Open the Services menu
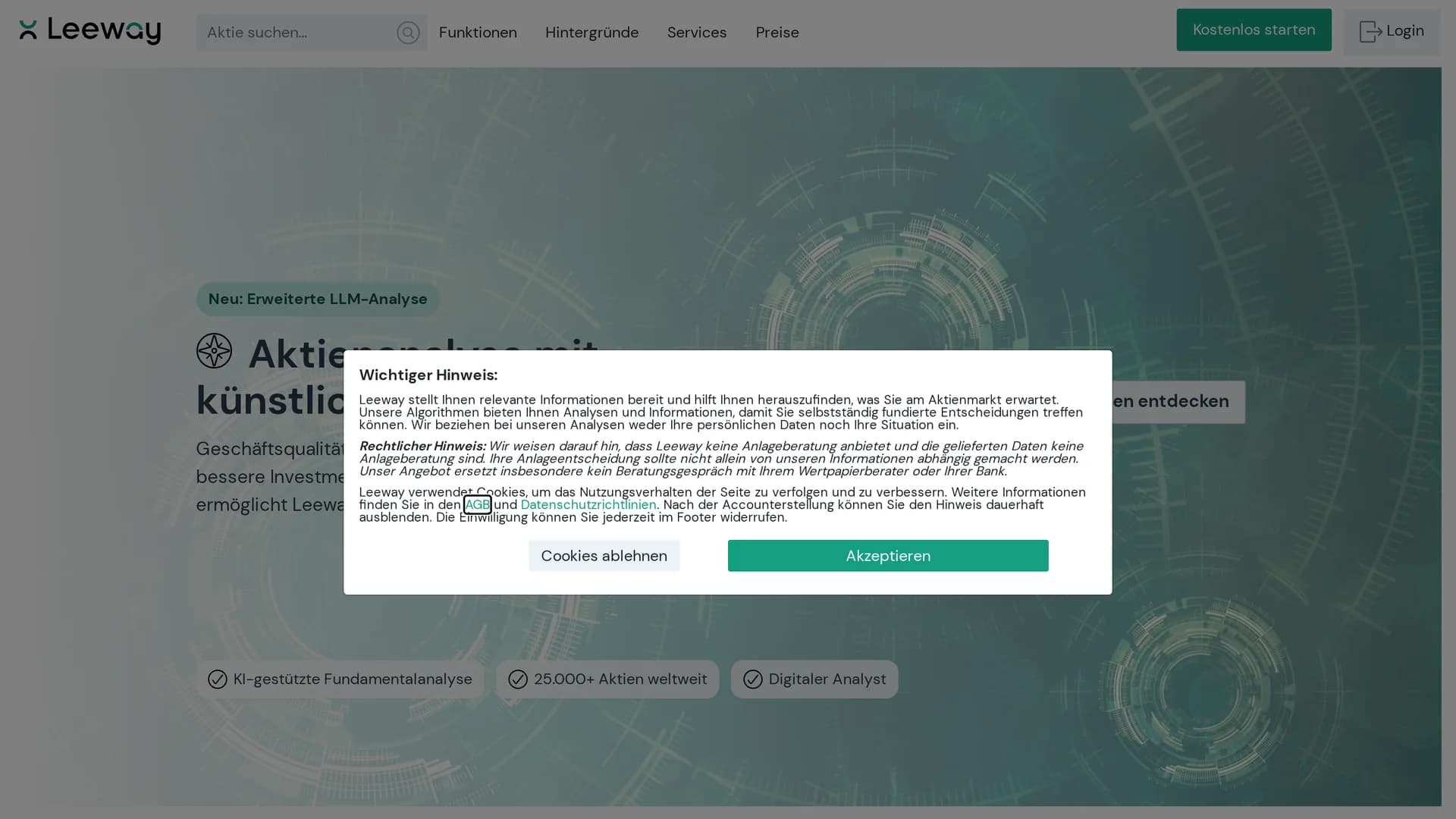The image size is (1456, 819). (697, 33)
